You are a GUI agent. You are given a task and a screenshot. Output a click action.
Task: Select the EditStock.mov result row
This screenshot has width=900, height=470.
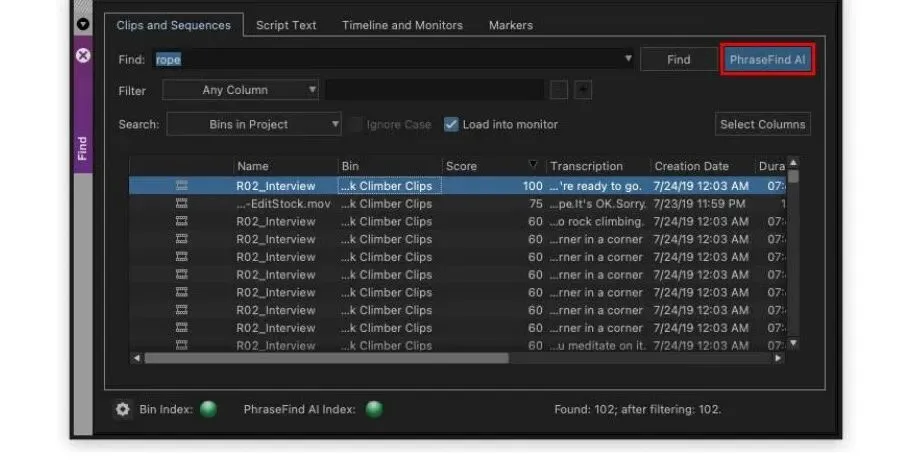(457, 204)
